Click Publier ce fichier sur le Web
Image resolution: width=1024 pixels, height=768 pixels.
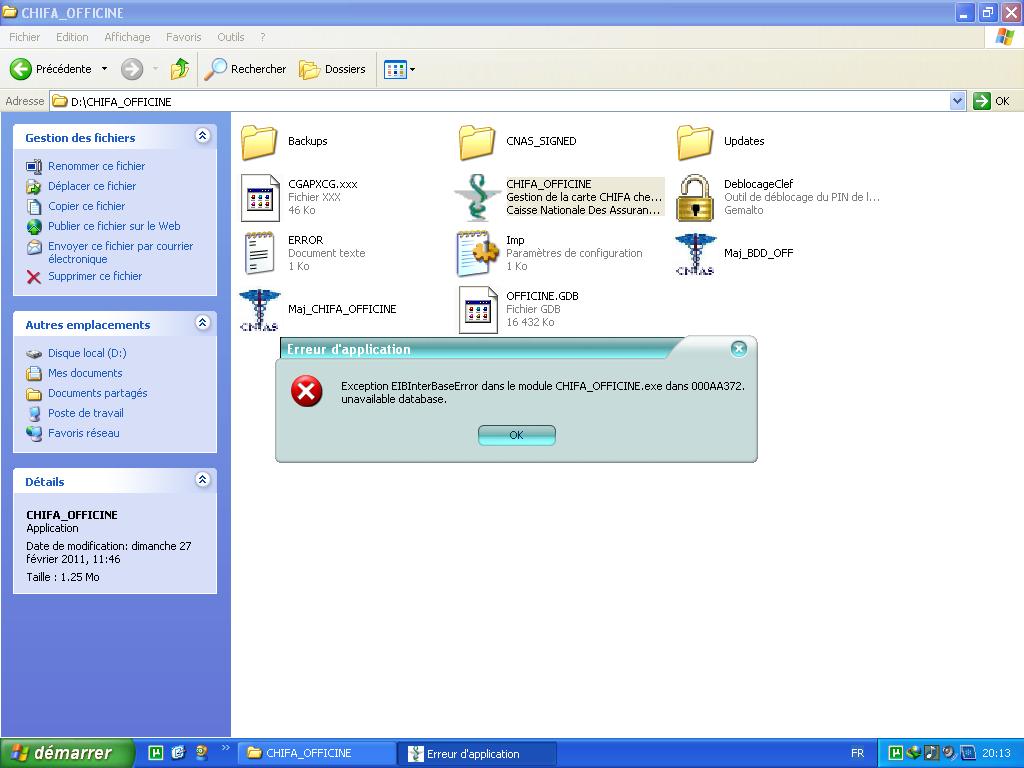(x=114, y=226)
